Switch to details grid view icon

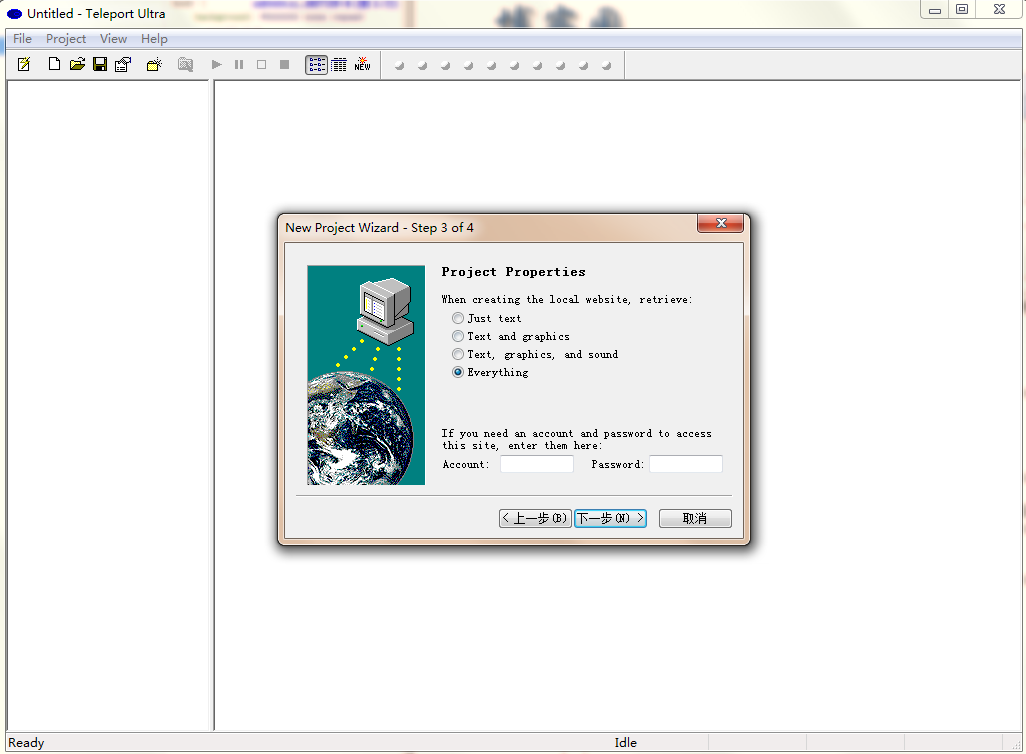(339, 65)
